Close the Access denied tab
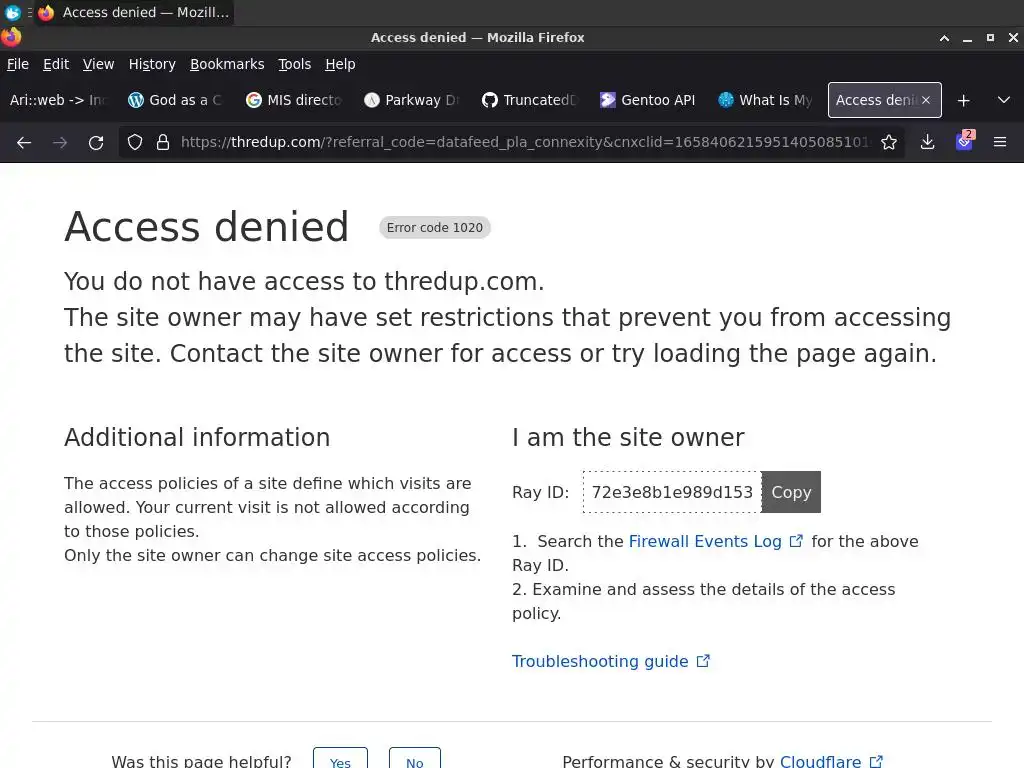The height and width of the screenshot is (768, 1024). tap(926, 101)
